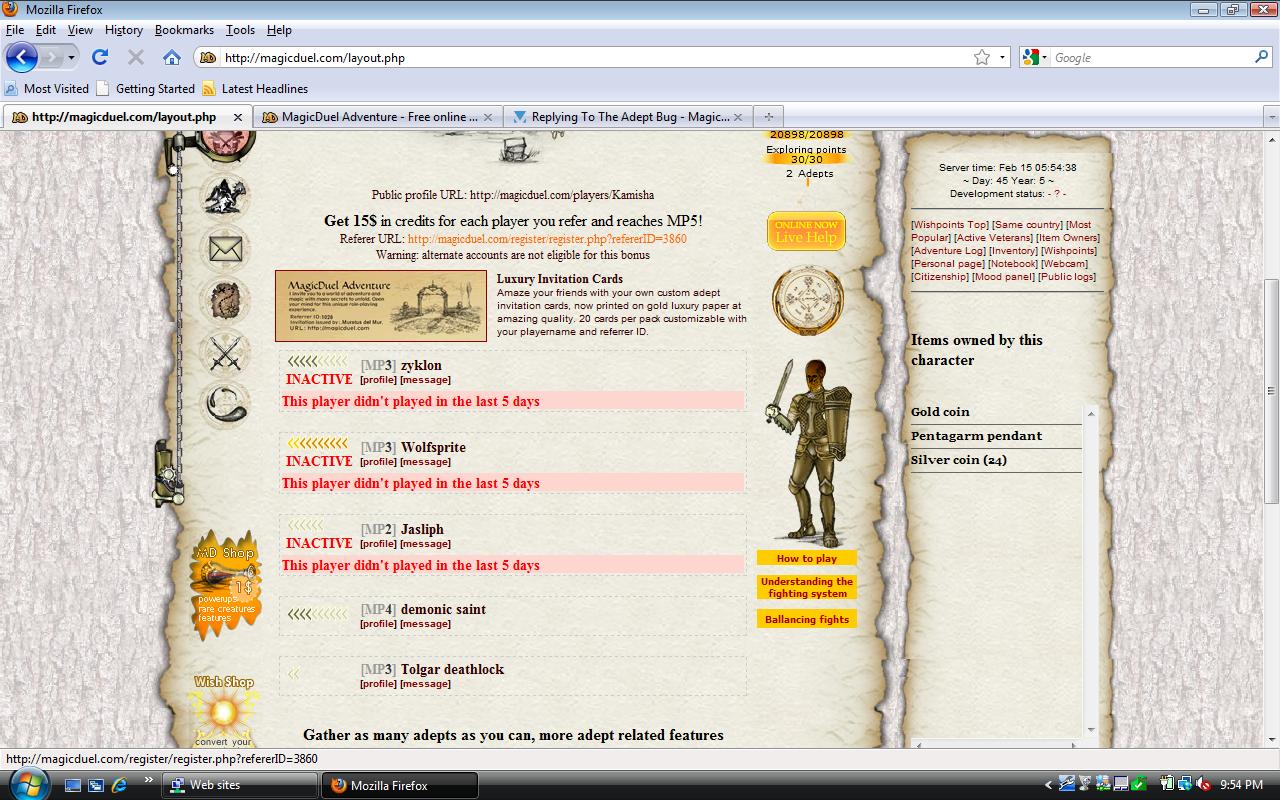
Task: Open the back history dropdown arrow
Action: point(71,57)
